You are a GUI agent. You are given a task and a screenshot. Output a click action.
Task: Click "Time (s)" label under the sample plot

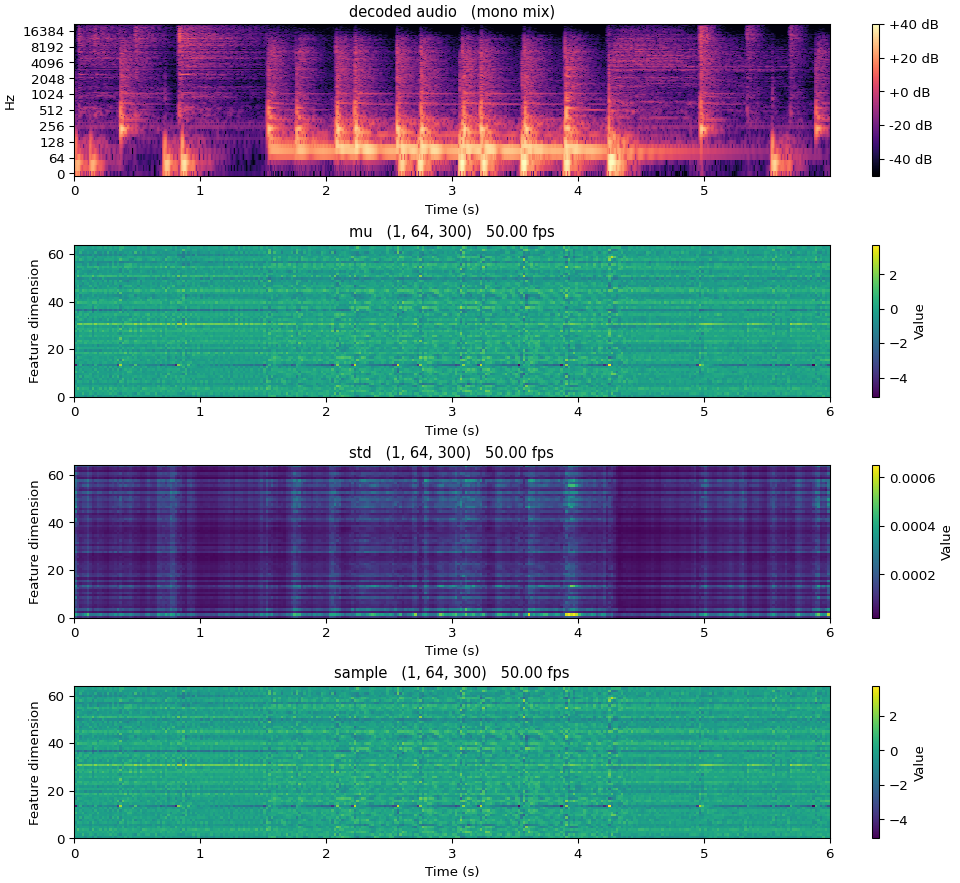click(x=452, y=871)
